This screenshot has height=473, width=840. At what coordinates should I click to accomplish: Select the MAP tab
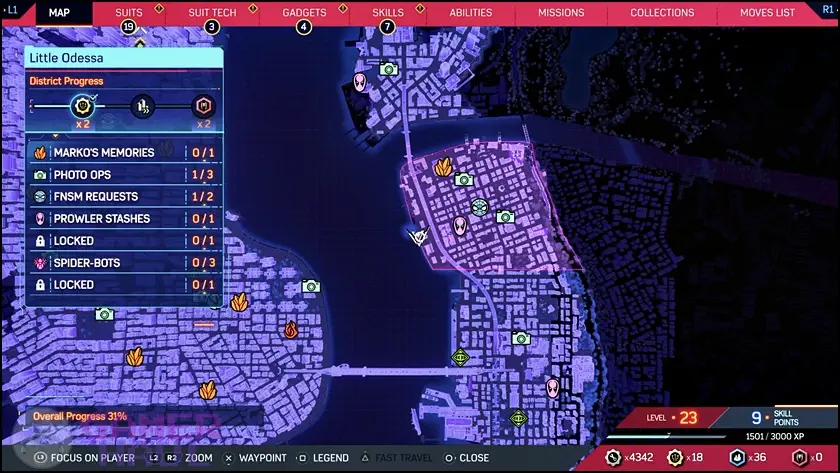[x=59, y=12]
